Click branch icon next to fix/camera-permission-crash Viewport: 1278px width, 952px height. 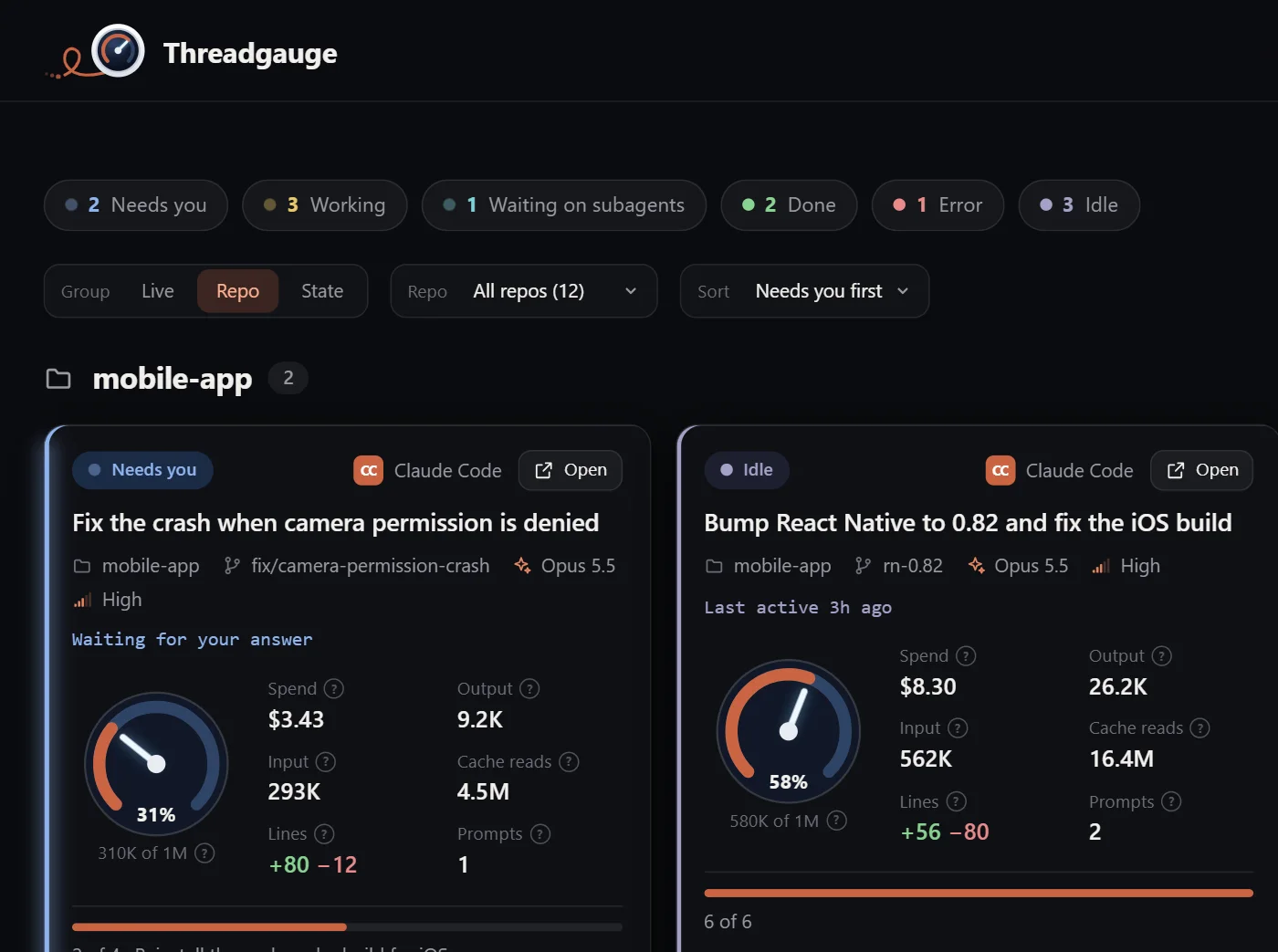point(232,566)
